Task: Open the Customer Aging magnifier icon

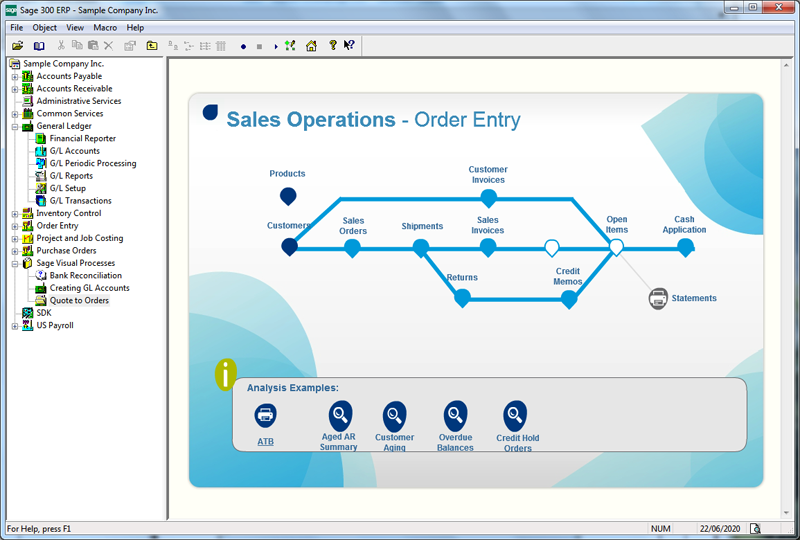Action: [x=394, y=415]
